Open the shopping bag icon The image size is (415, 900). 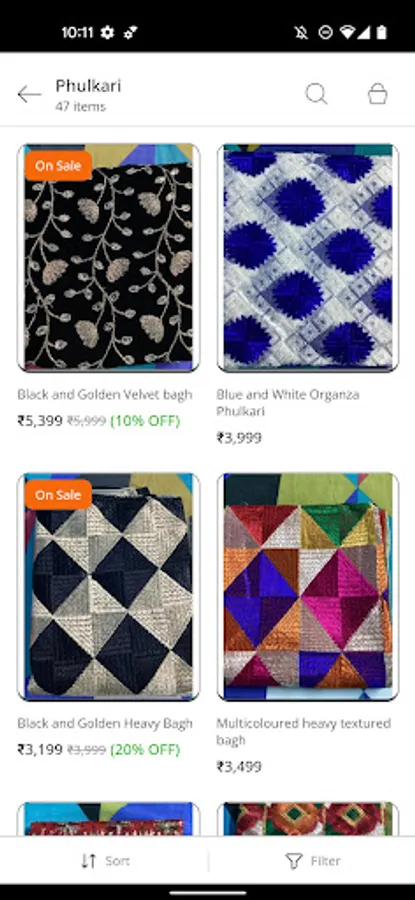click(378, 94)
